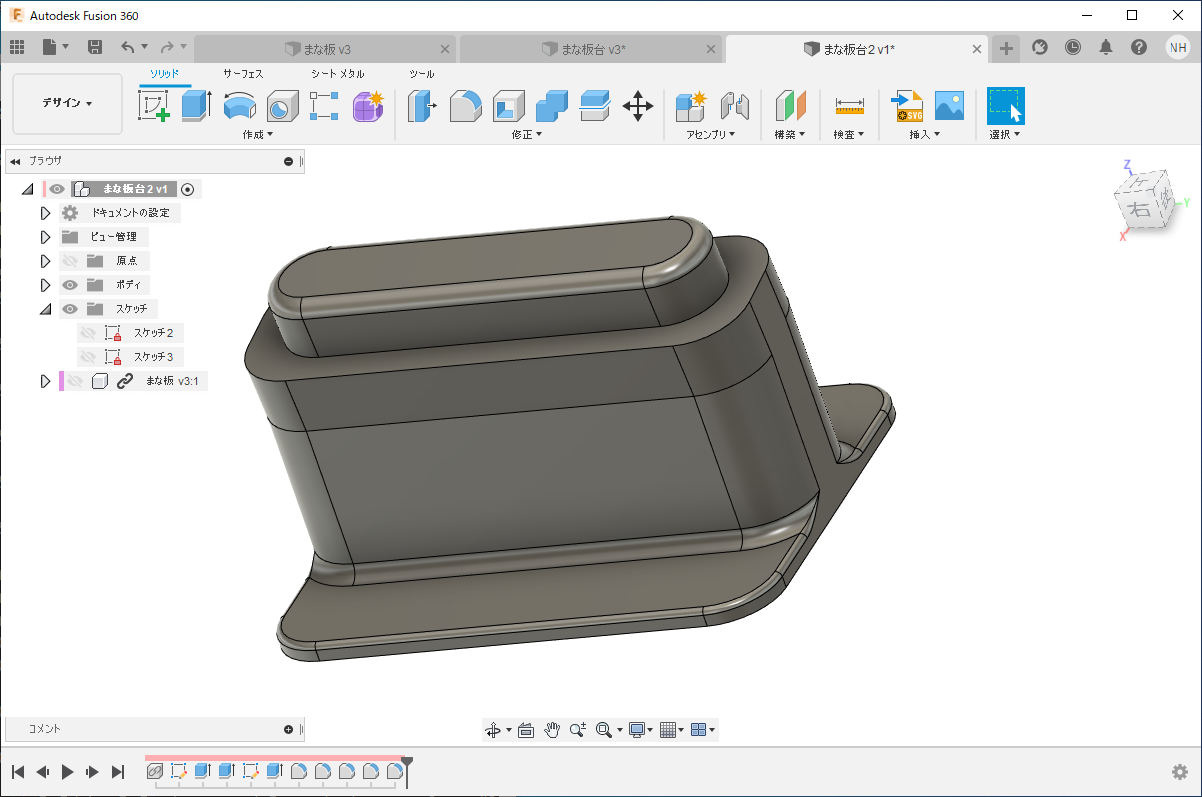
Task: Select the Revolve tool icon
Action: 239,105
